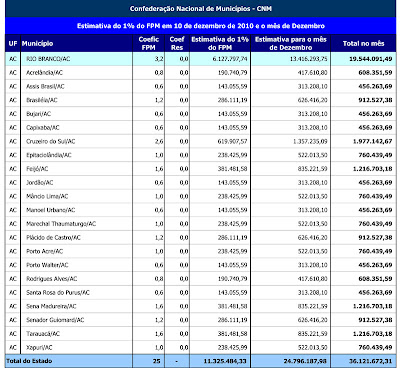Screen dimensions: 400x368
Task: Click the state total 11.325.484,33
Action: click(226, 361)
